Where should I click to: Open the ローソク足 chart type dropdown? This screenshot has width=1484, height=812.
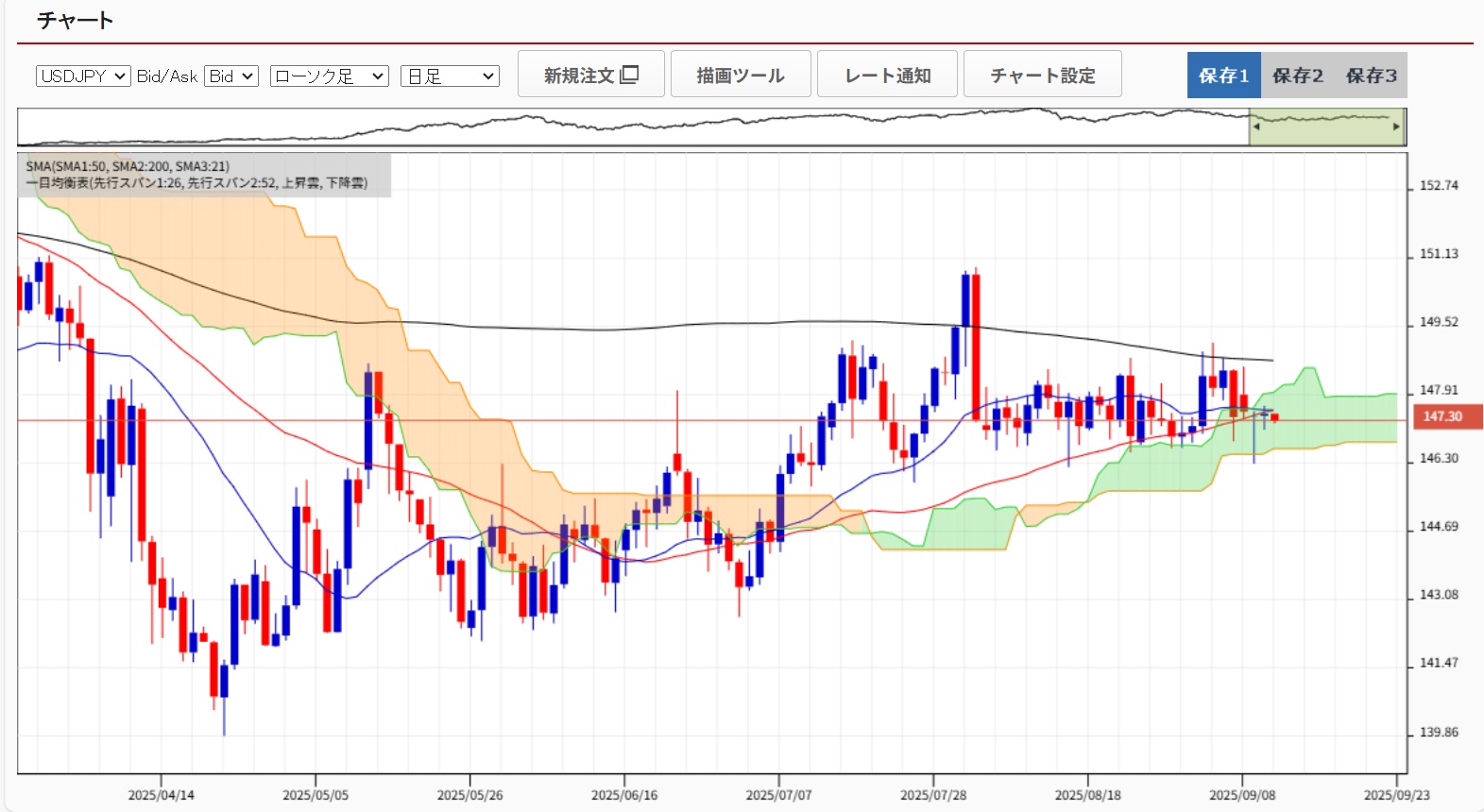click(330, 76)
